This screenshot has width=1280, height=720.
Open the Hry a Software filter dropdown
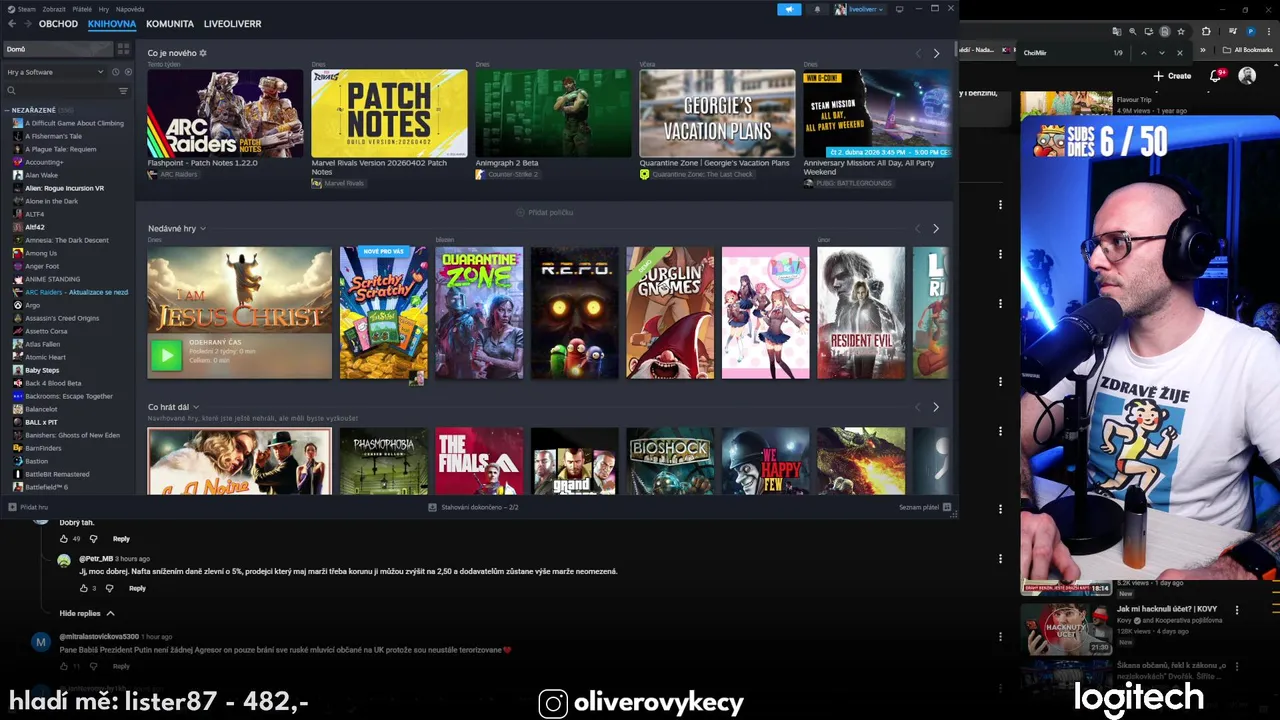click(x=55, y=72)
